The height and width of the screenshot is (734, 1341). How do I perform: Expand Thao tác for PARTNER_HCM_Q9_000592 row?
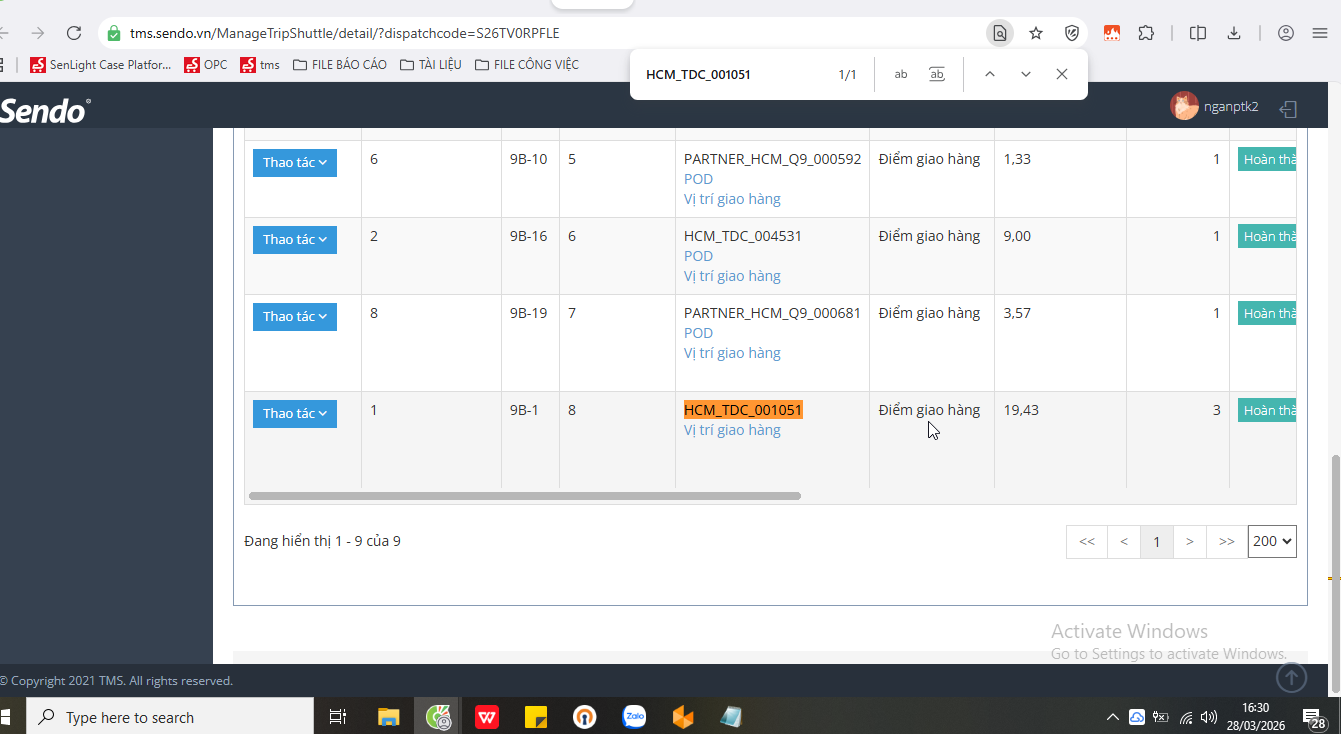tap(295, 163)
